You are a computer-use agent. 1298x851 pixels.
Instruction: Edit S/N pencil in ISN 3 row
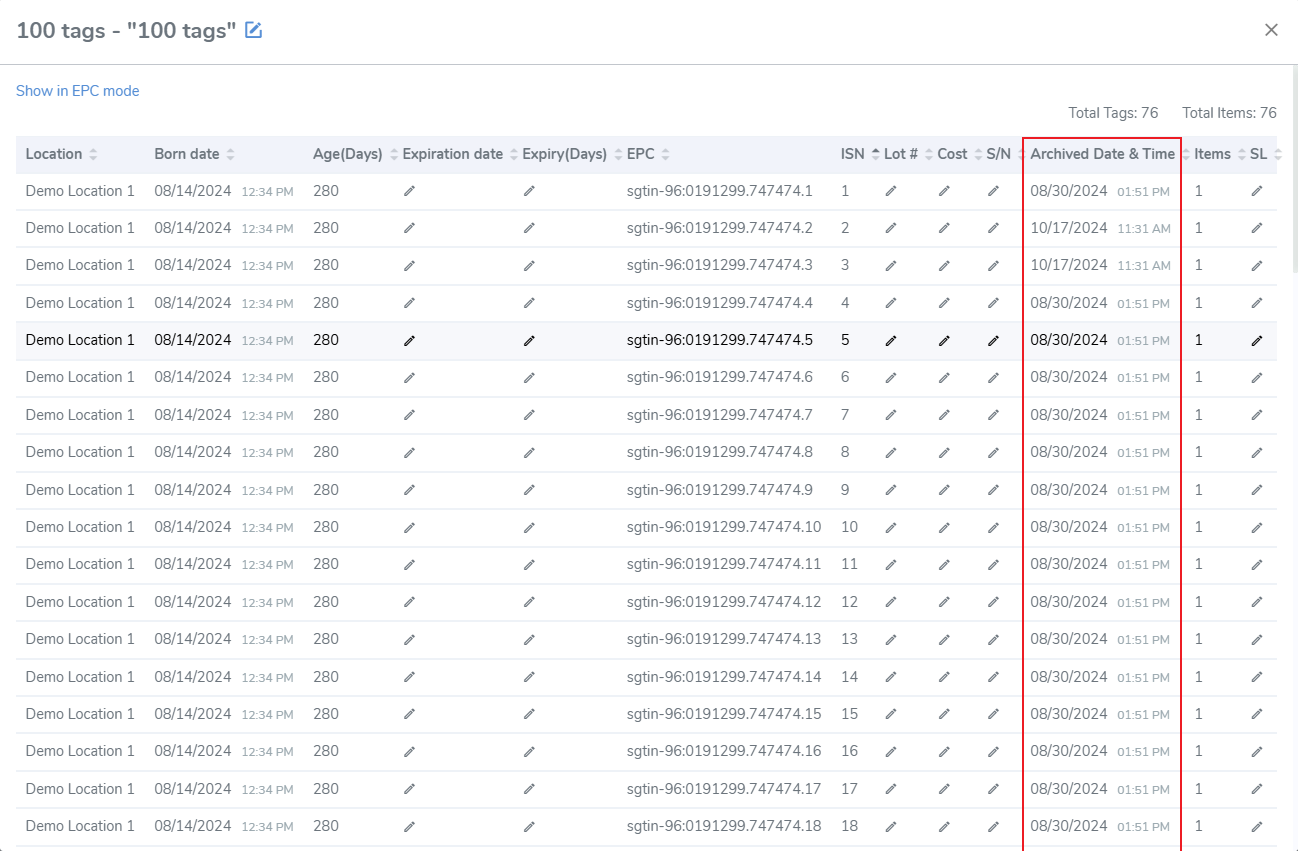993,266
